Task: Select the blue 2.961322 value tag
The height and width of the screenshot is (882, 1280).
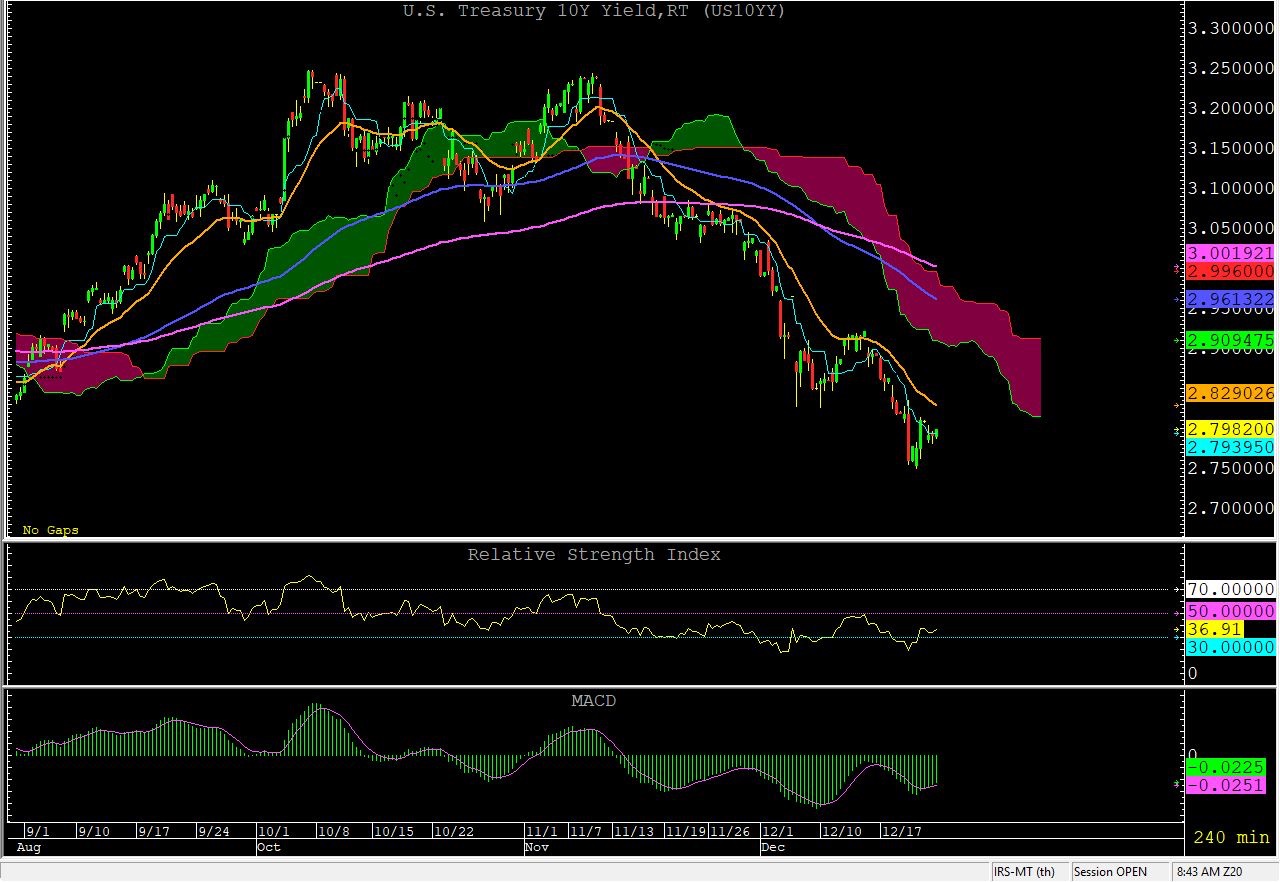Action: (x=1230, y=299)
